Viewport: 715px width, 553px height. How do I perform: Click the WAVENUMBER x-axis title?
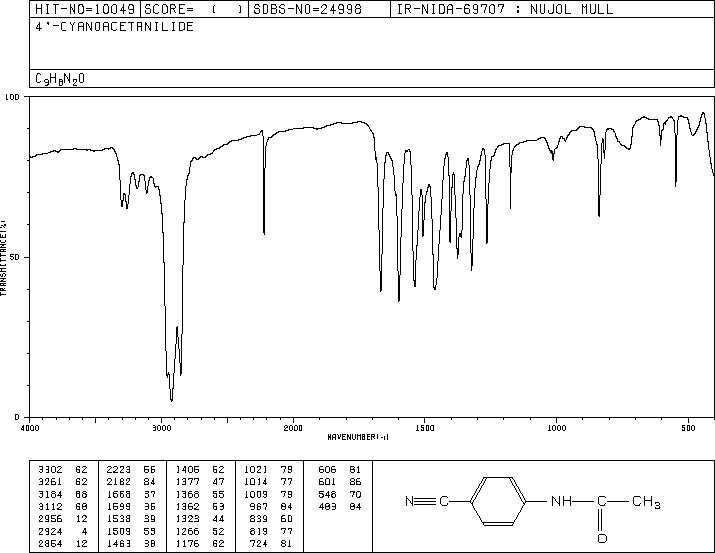[358, 437]
